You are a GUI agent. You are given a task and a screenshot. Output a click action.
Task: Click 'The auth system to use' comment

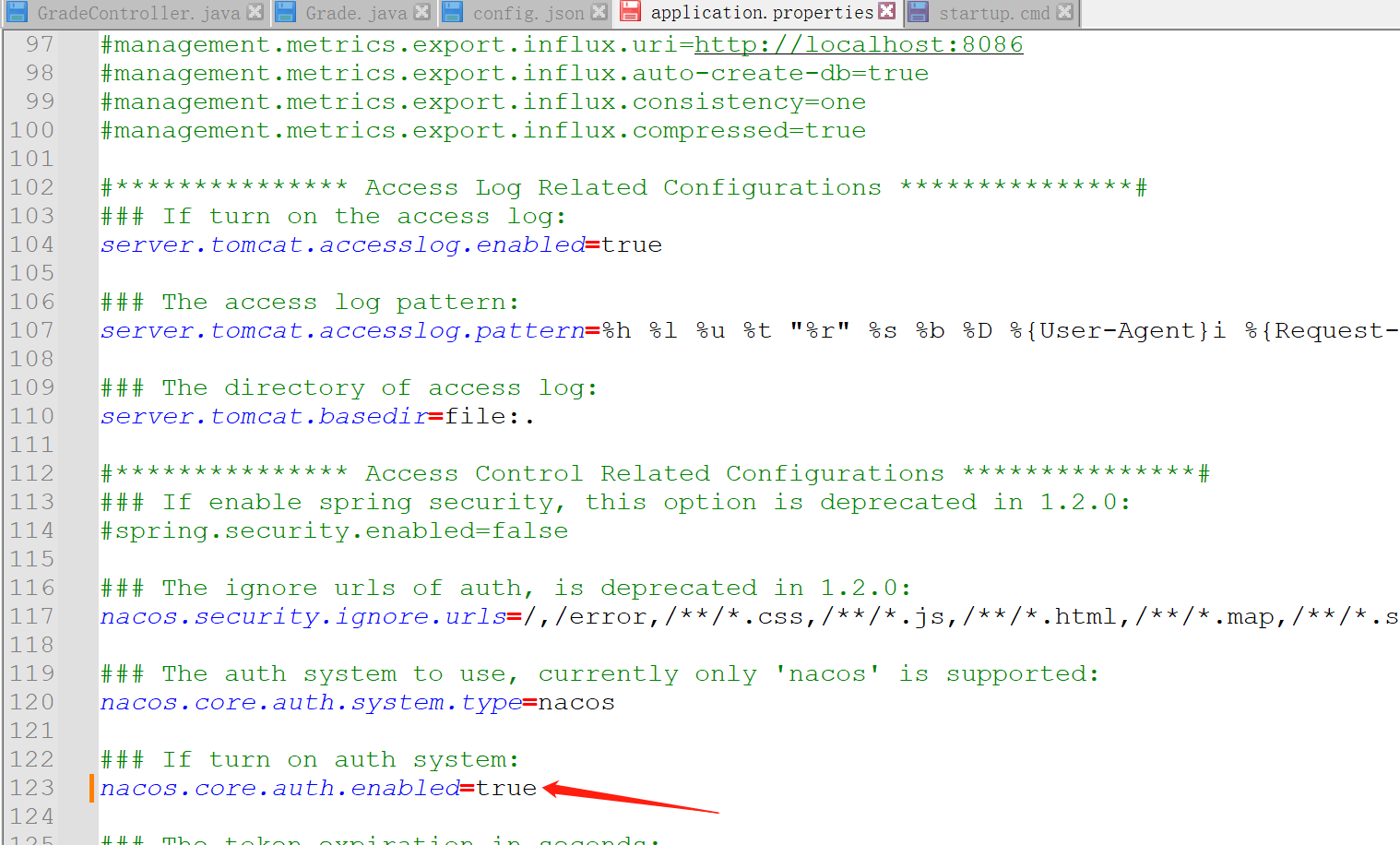[599, 673]
